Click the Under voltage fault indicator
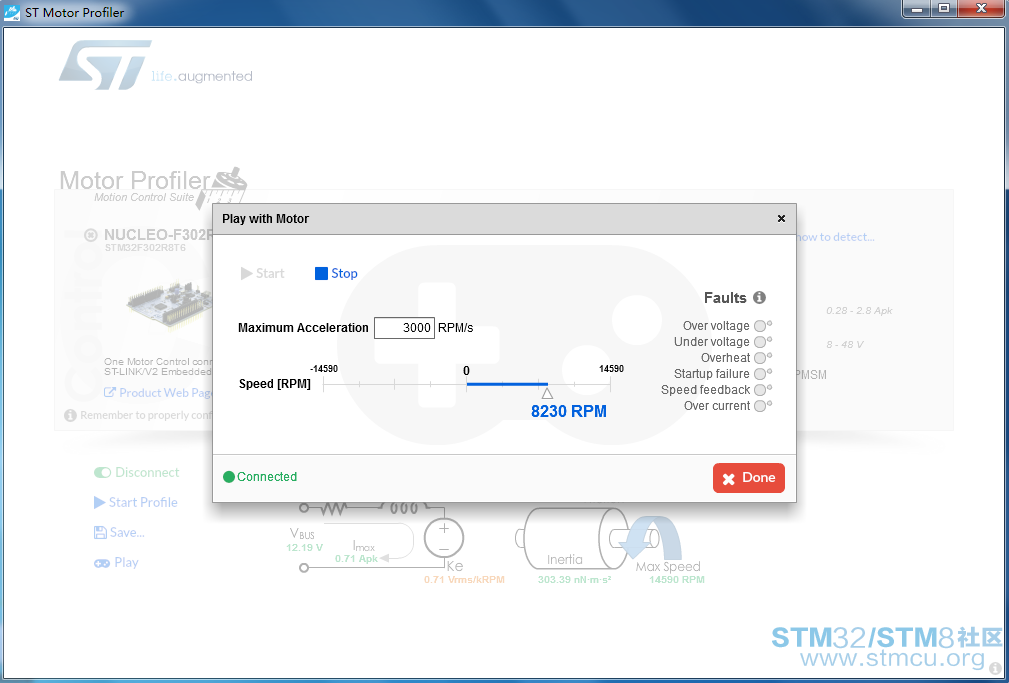Viewport: 1009px width, 683px height. 760,342
